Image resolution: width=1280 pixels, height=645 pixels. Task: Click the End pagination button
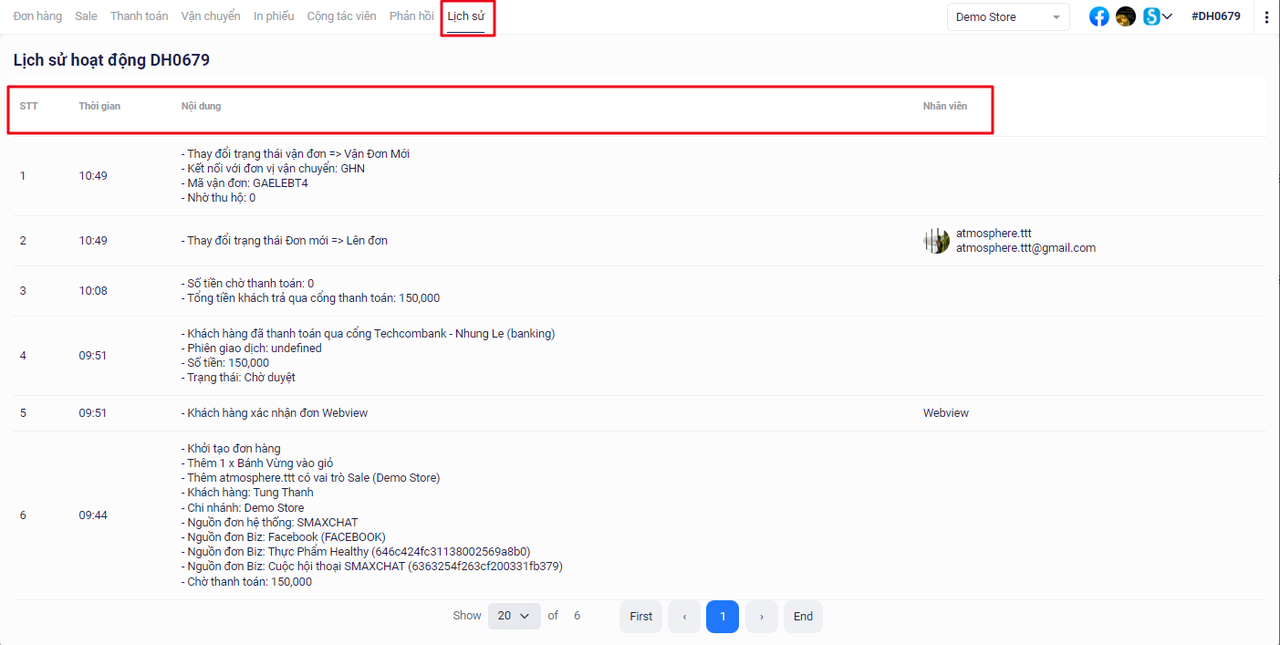(803, 617)
